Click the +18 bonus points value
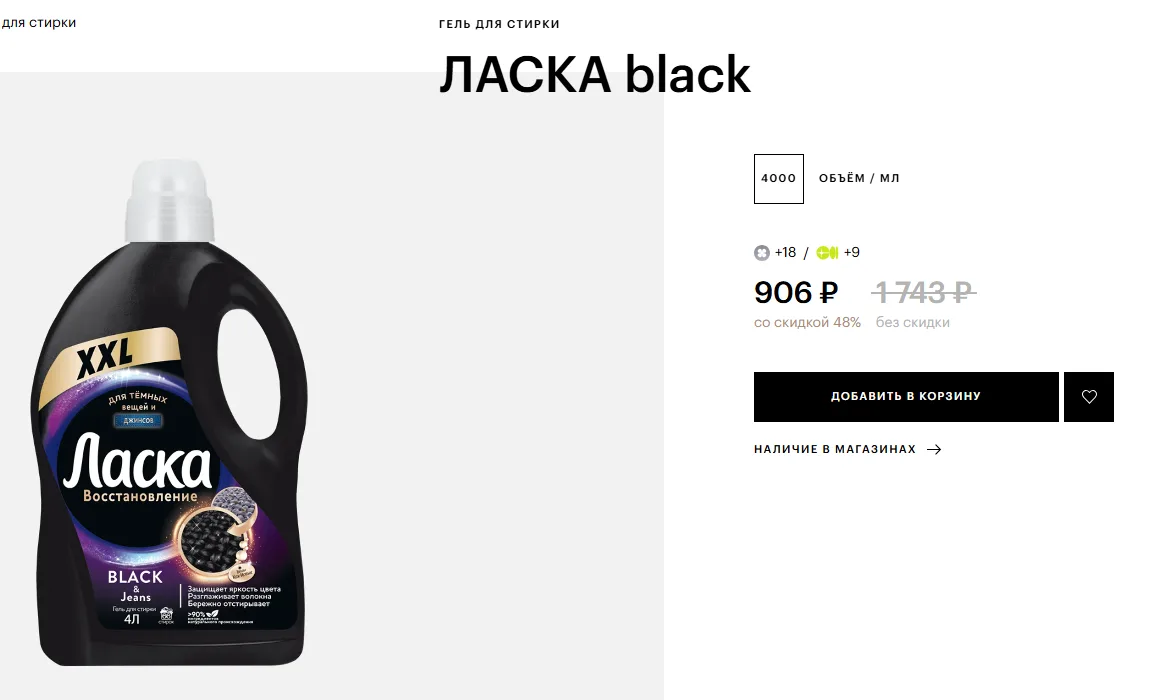Screen dimensions: 1166x700 pos(785,253)
